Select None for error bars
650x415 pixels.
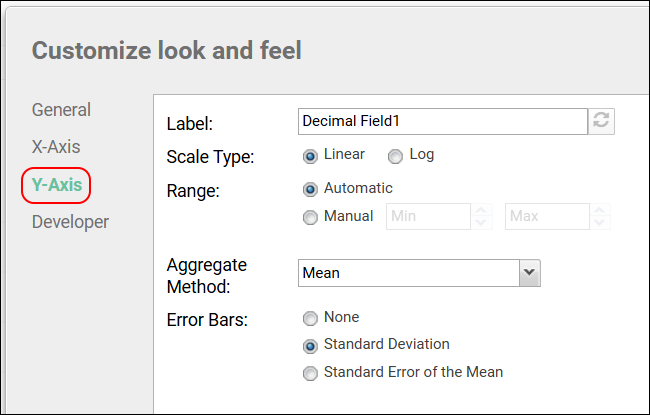(x=310, y=318)
